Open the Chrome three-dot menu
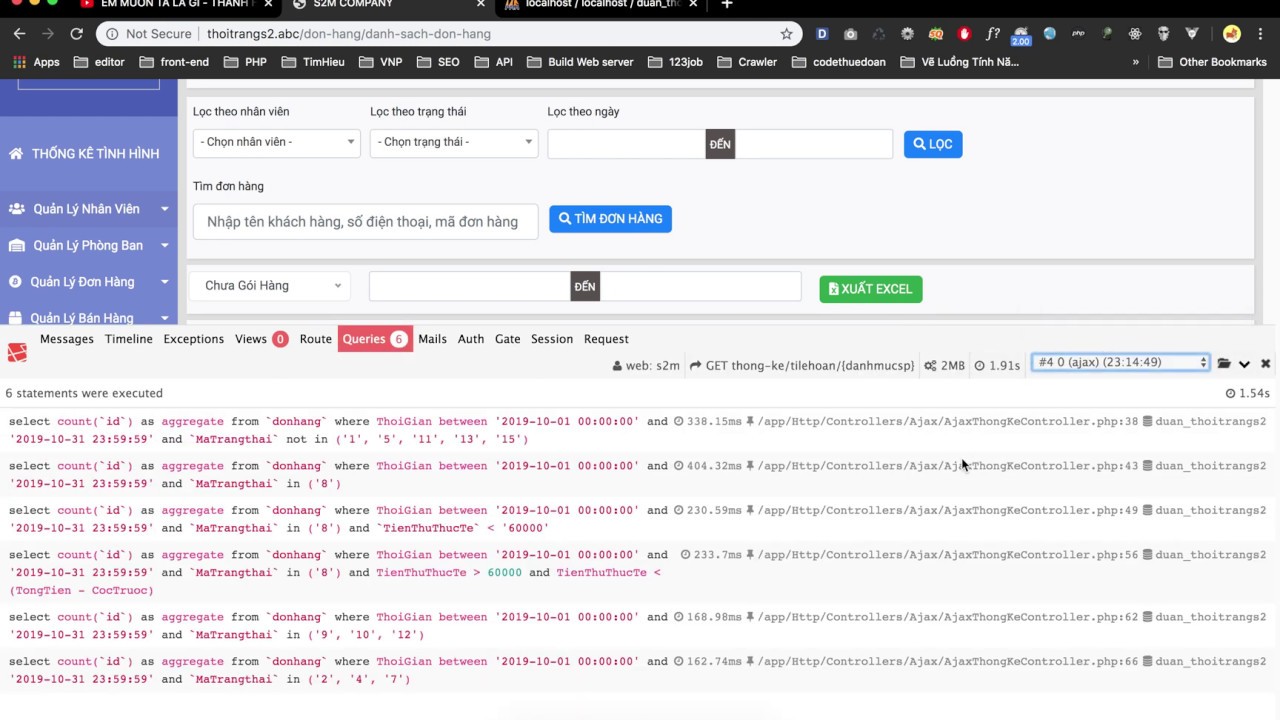The height and width of the screenshot is (720, 1280). pyautogui.click(x=1262, y=34)
